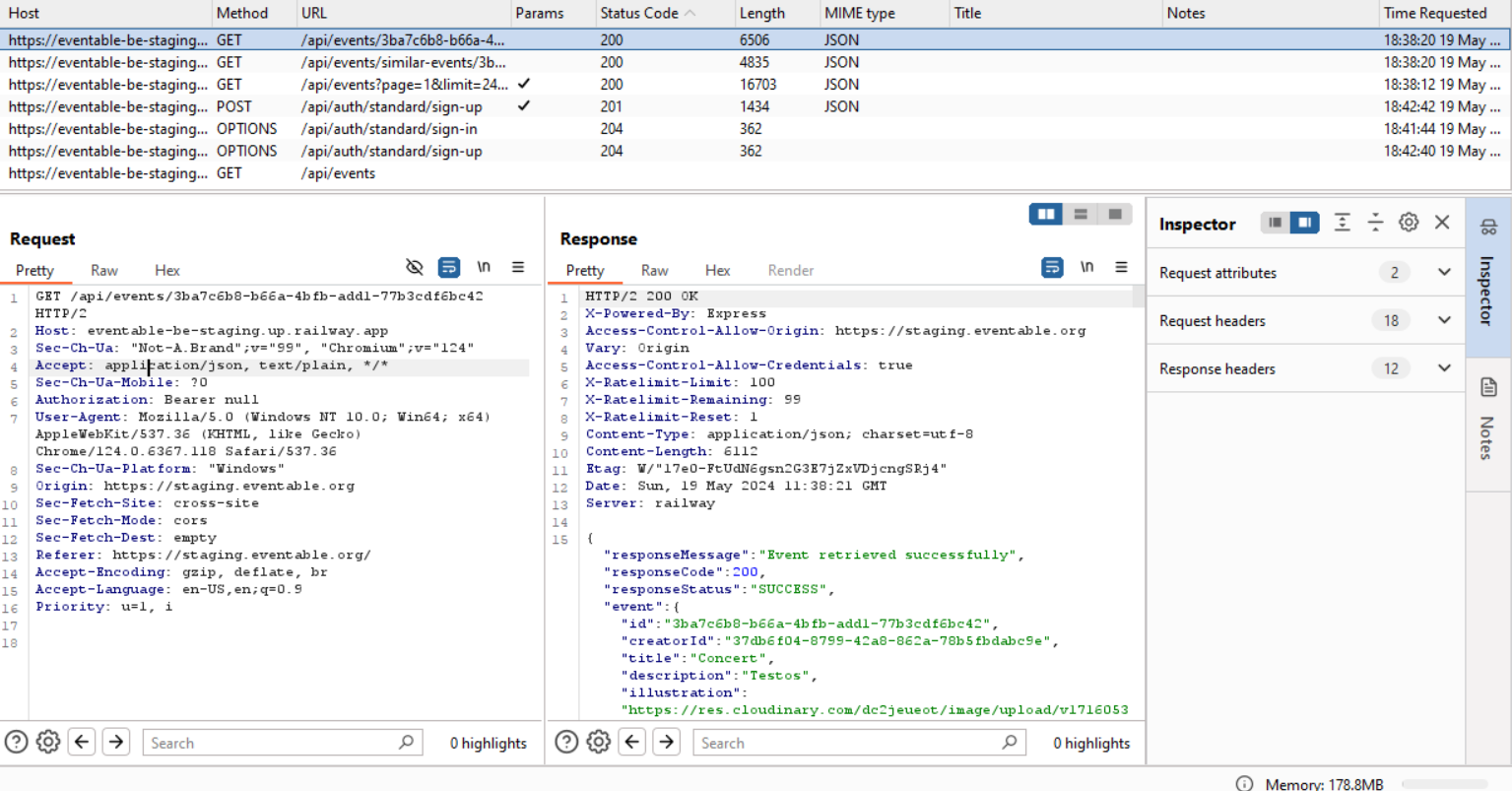This screenshot has height=791, width=1512.
Task: Open Request search help icon
Action: coord(16,742)
